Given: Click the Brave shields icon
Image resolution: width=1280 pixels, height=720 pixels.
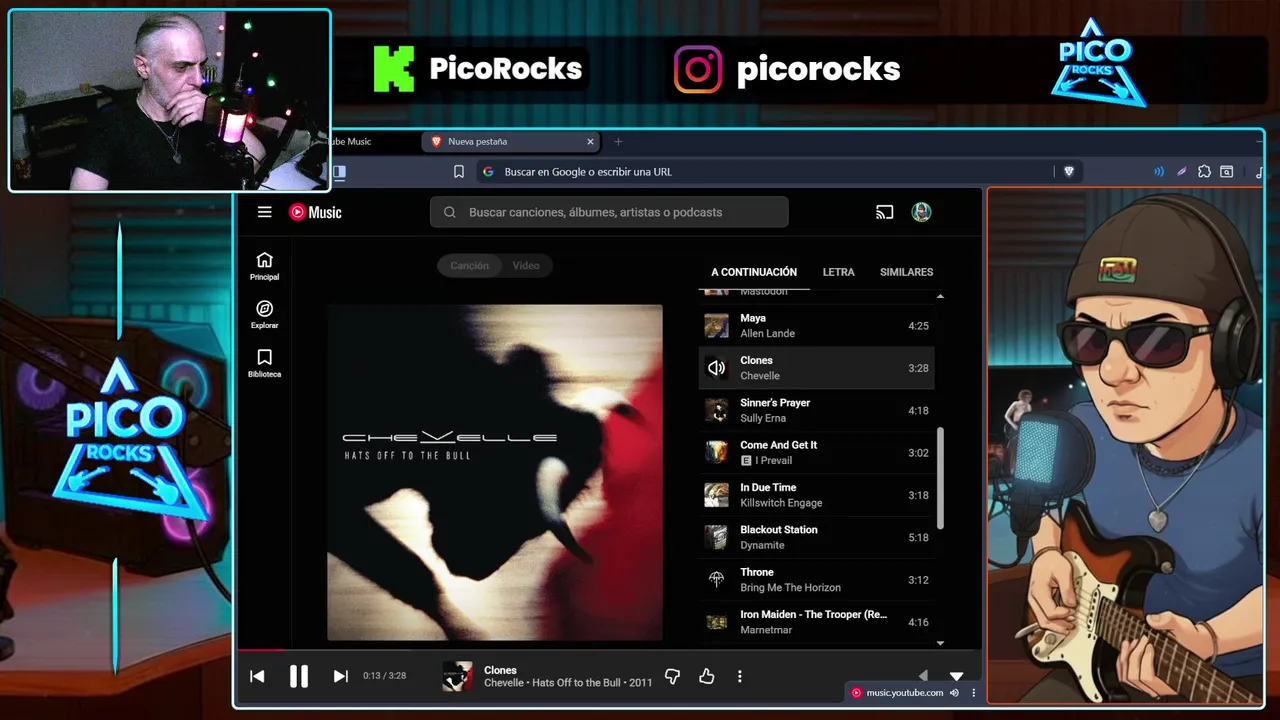Looking at the screenshot, I should (1068, 171).
